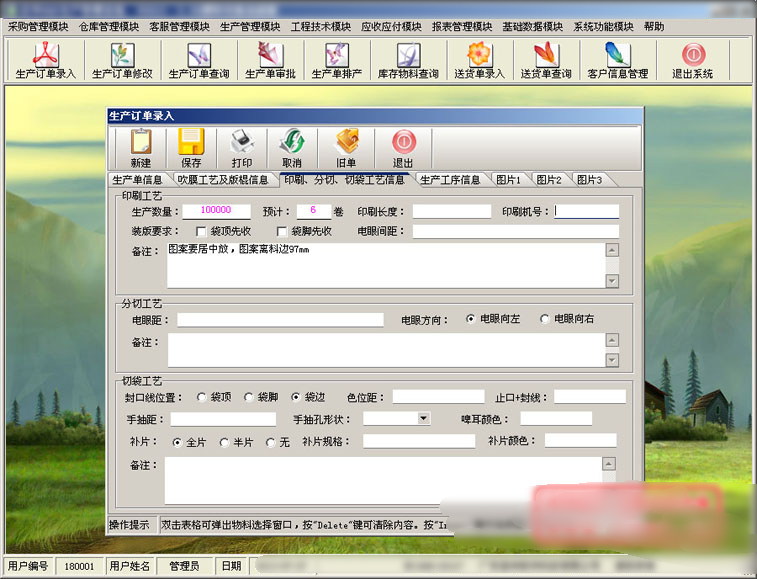Screen dimensions: 757x579
Task: Select 全片 patch radio button
Action: pos(177,442)
